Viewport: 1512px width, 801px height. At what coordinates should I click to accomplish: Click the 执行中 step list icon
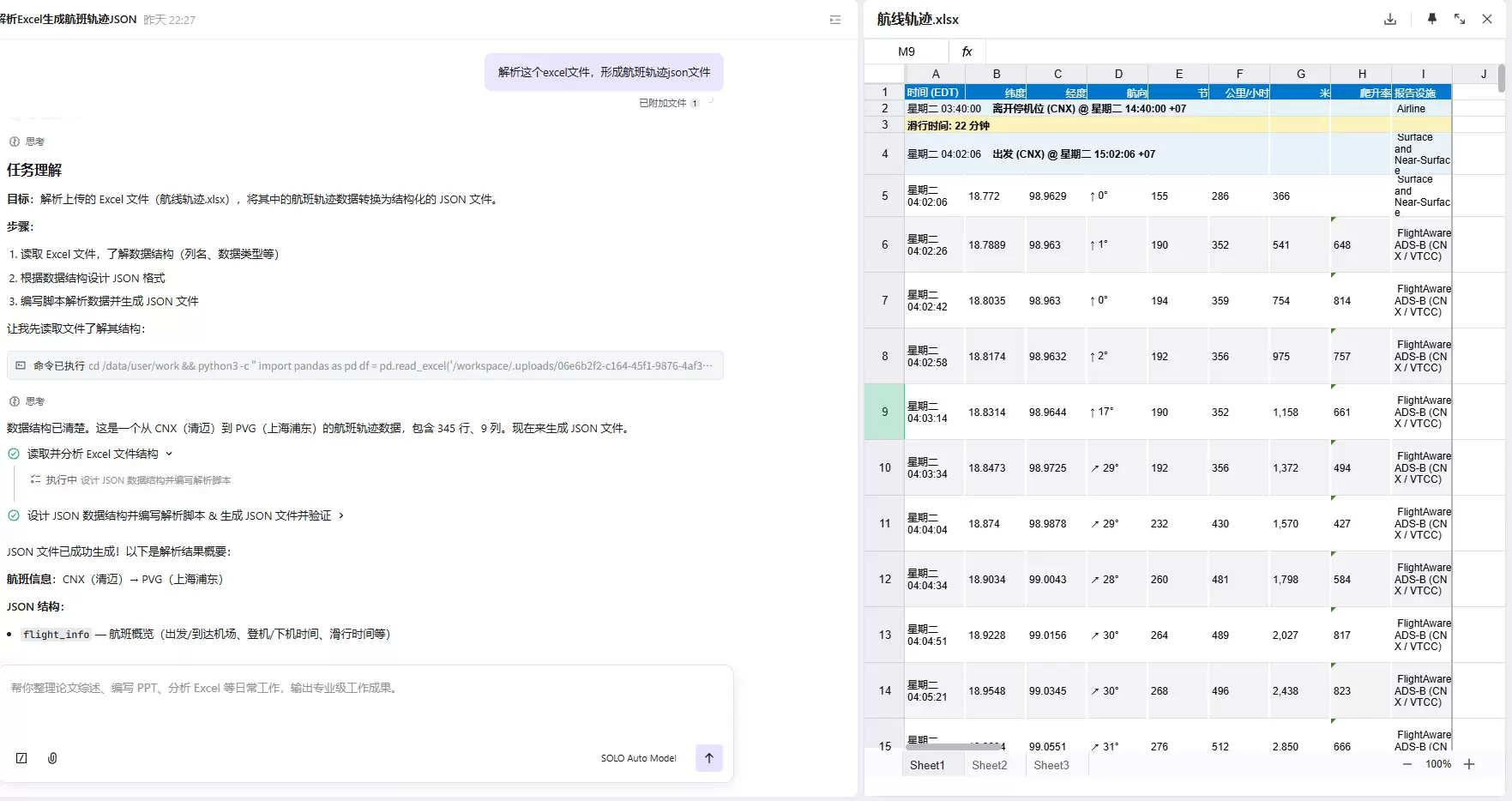[x=35, y=480]
